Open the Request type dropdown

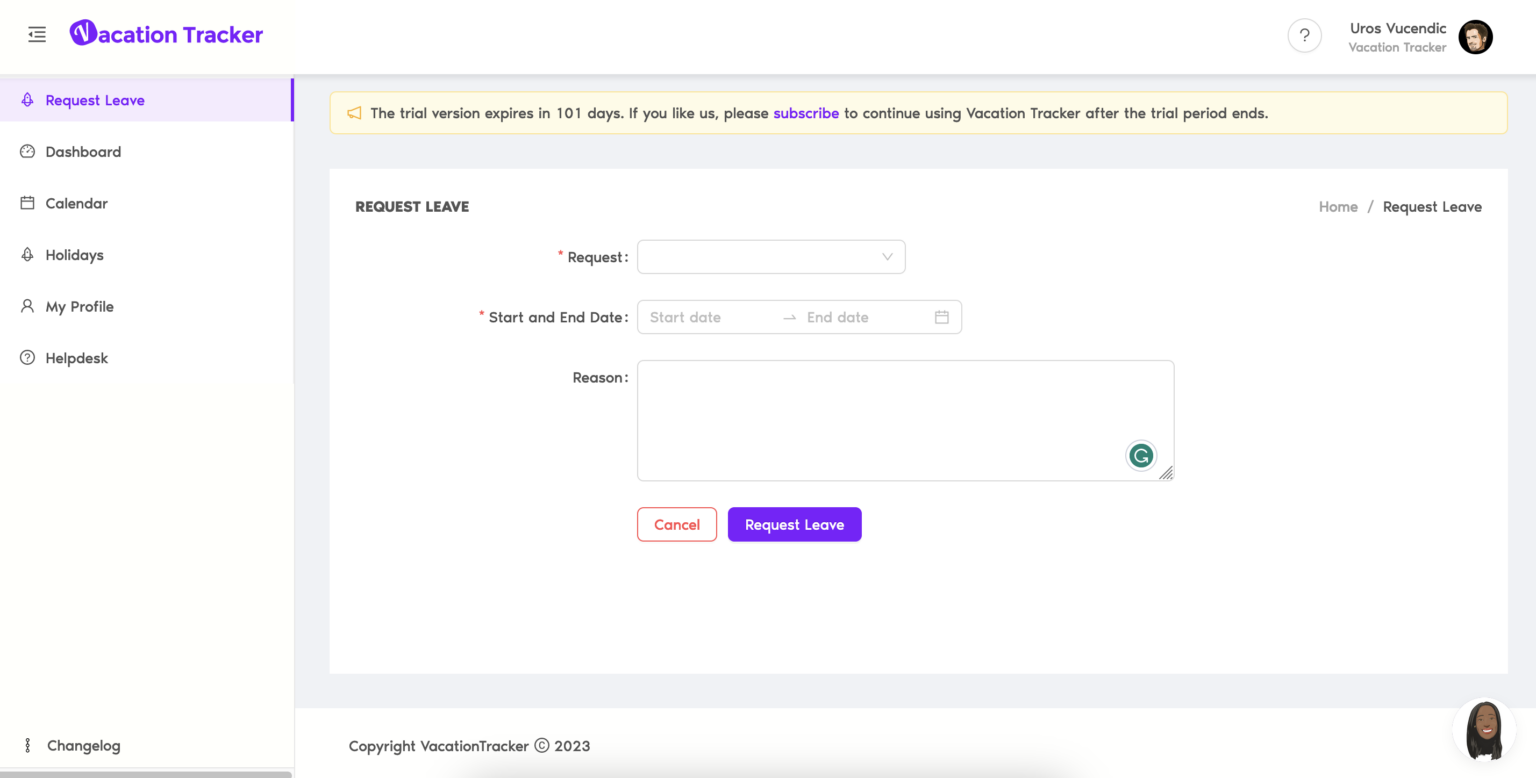click(771, 257)
